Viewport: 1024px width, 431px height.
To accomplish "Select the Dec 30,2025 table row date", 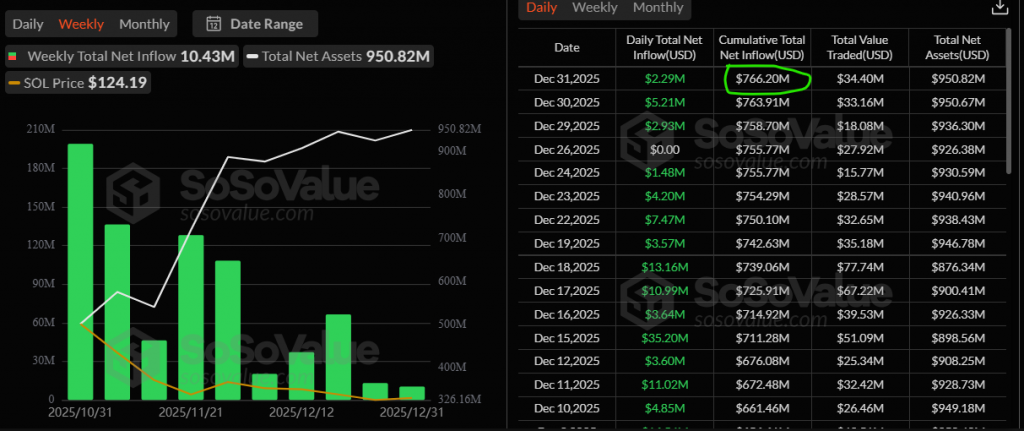I will tap(566, 101).
